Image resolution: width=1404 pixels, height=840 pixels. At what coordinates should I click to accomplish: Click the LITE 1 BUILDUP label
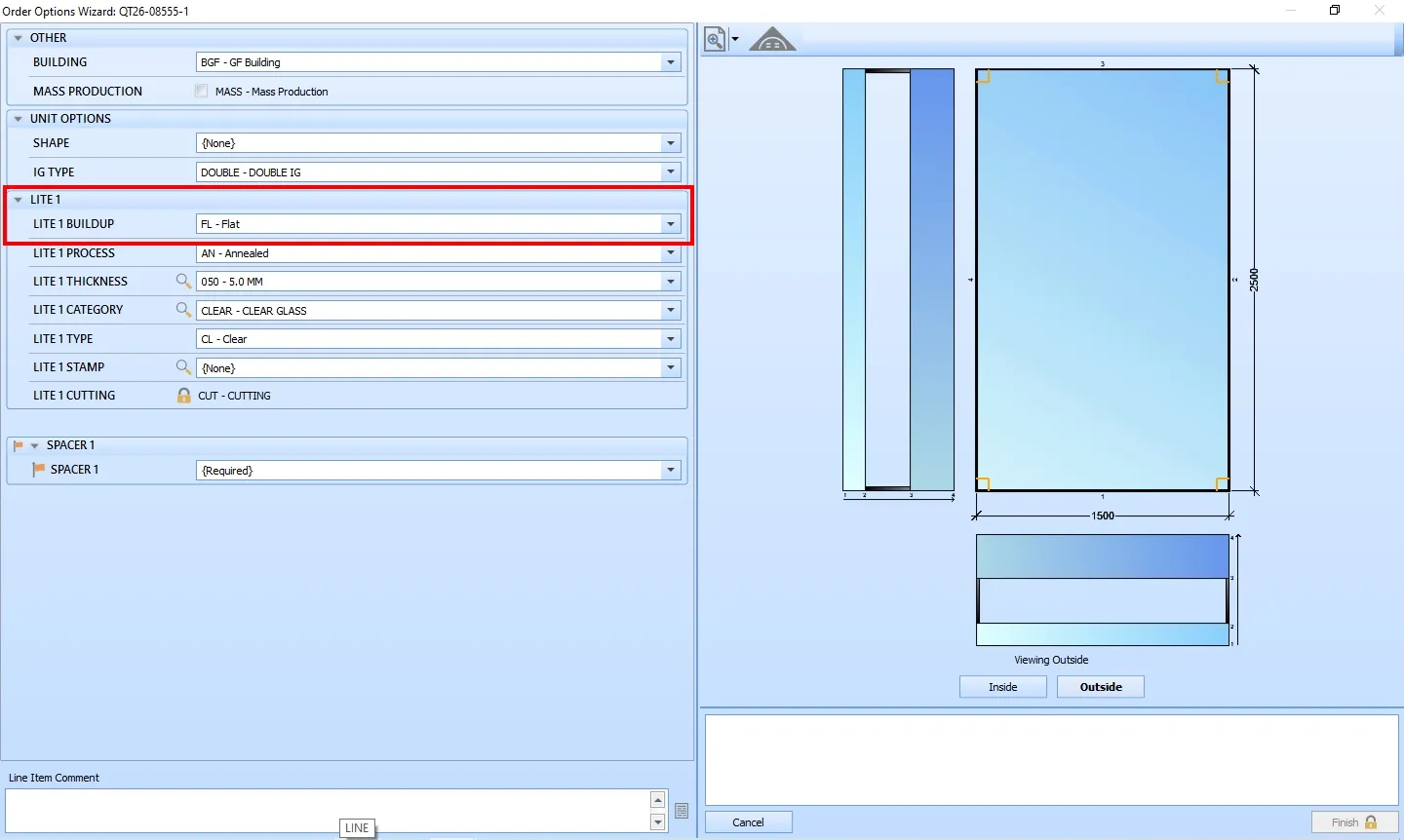pos(74,224)
